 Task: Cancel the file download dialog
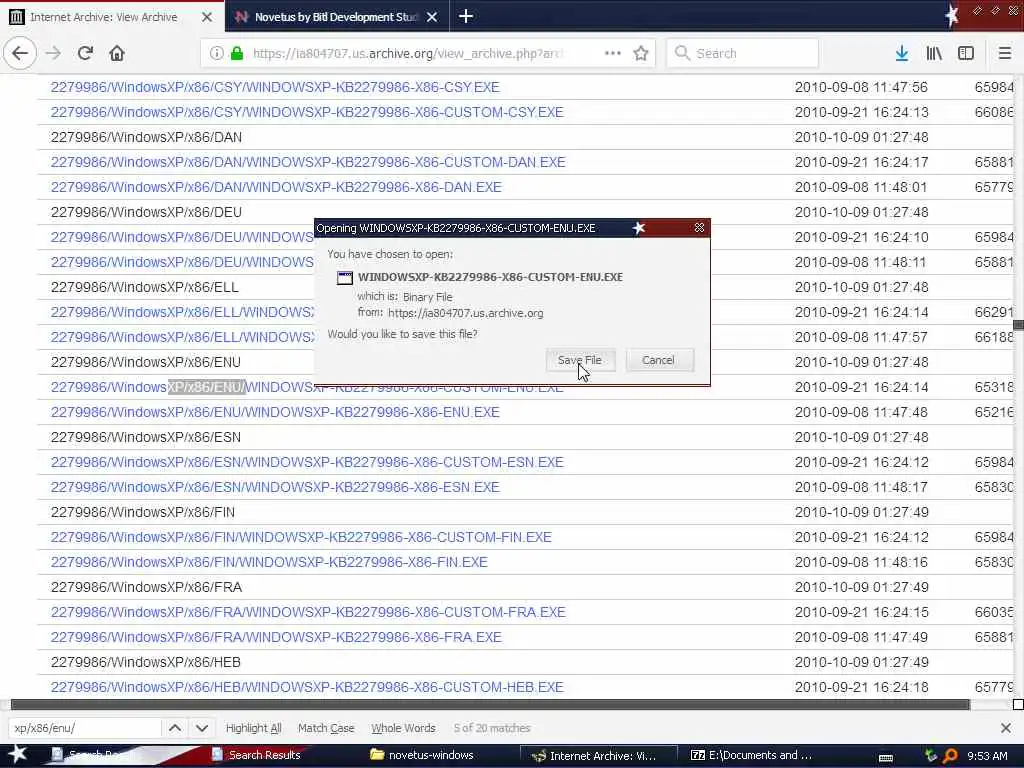658,360
